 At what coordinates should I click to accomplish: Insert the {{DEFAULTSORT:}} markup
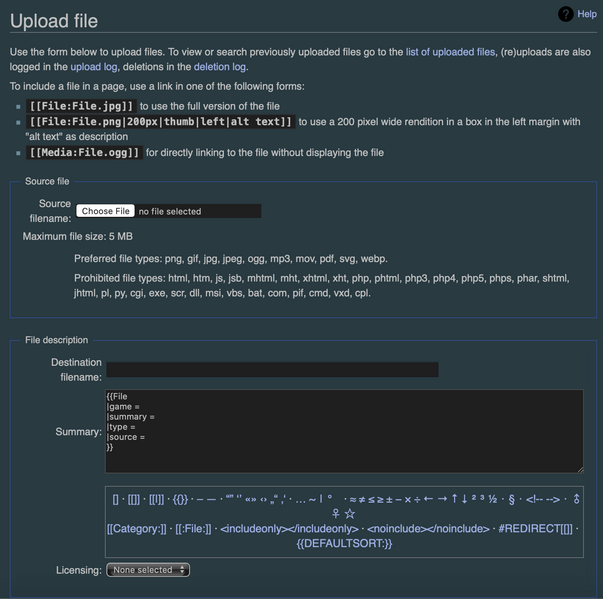pyautogui.click(x=344, y=543)
